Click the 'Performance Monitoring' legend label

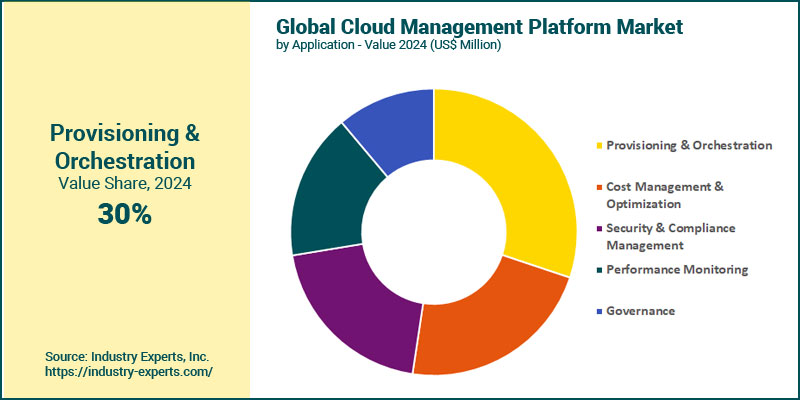[x=677, y=269]
